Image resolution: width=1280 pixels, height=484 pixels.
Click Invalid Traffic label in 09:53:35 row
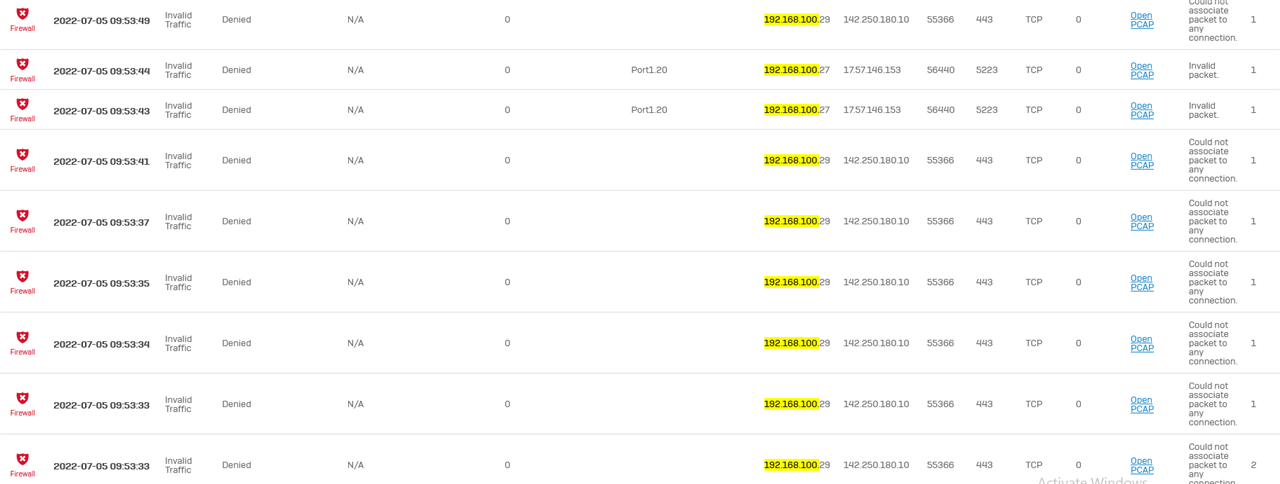(179, 283)
